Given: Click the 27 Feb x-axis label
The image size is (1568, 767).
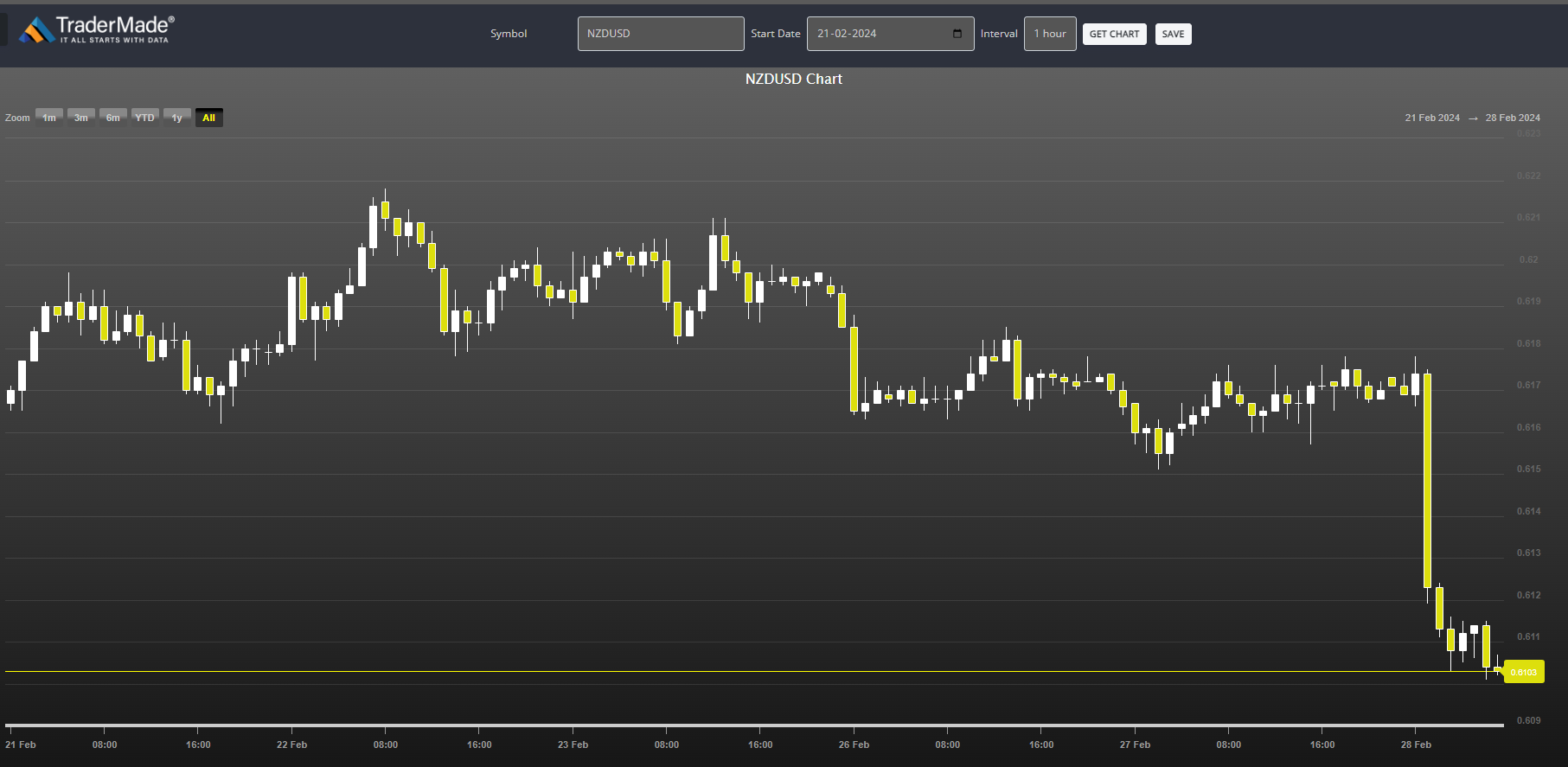Looking at the screenshot, I should tap(1135, 745).
